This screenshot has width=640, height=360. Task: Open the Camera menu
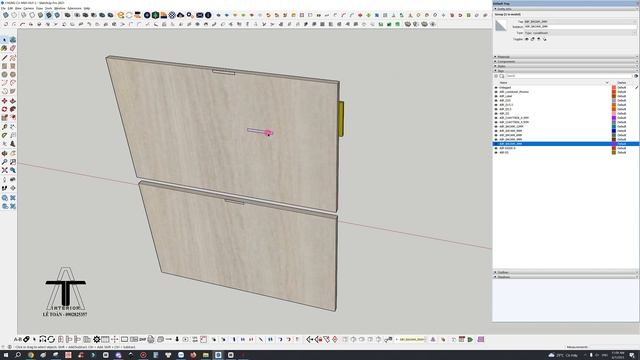point(29,8)
